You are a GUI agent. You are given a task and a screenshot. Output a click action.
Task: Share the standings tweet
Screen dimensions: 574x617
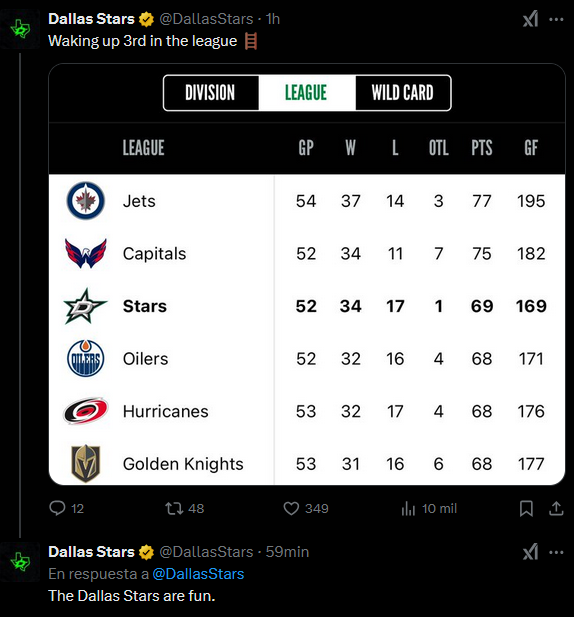(x=556, y=508)
